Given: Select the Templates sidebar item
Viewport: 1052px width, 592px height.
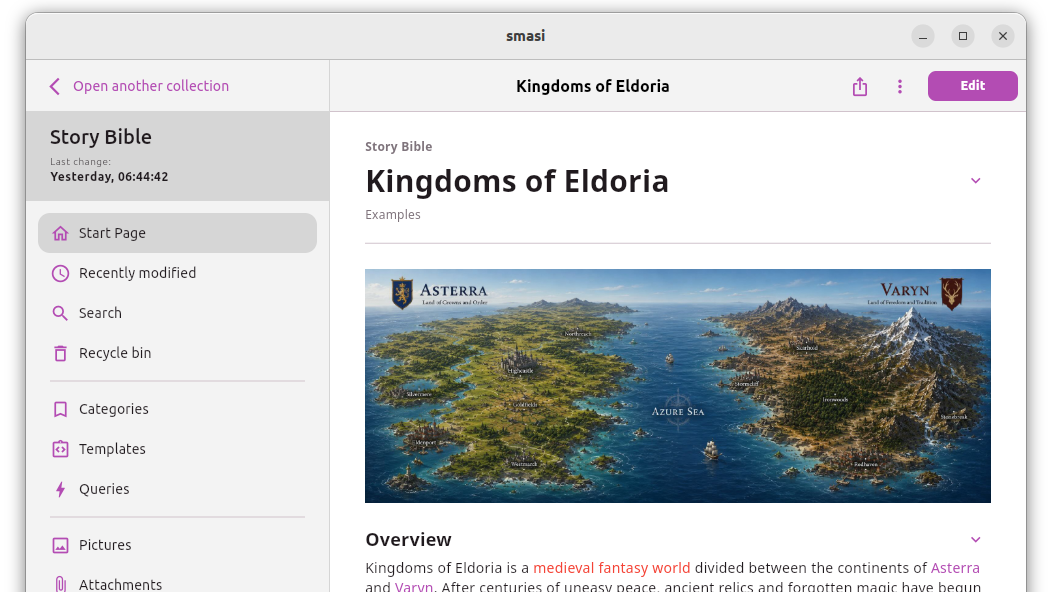Looking at the screenshot, I should (x=177, y=449).
